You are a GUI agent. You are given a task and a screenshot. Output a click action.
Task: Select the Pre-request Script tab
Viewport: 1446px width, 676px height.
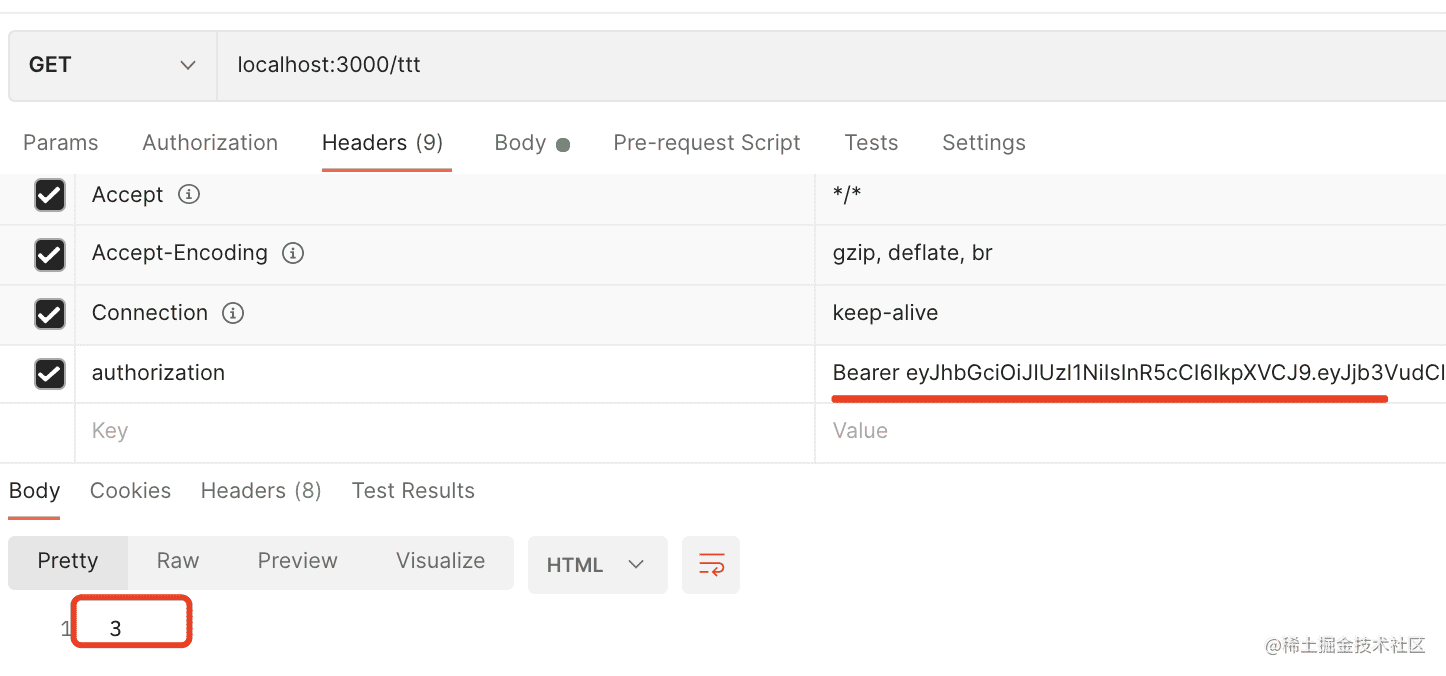(706, 143)
